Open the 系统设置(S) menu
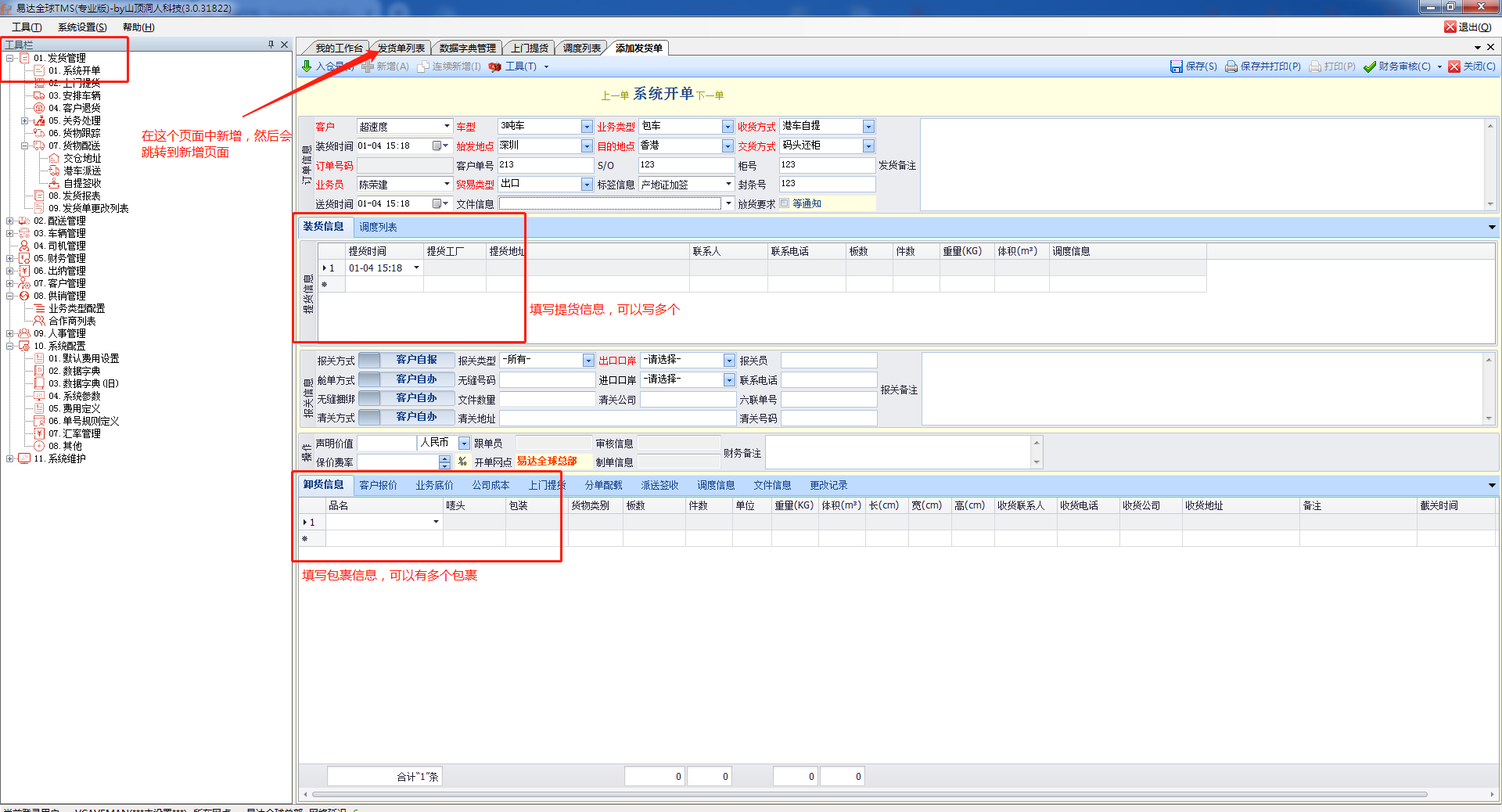 coord(82,27)
